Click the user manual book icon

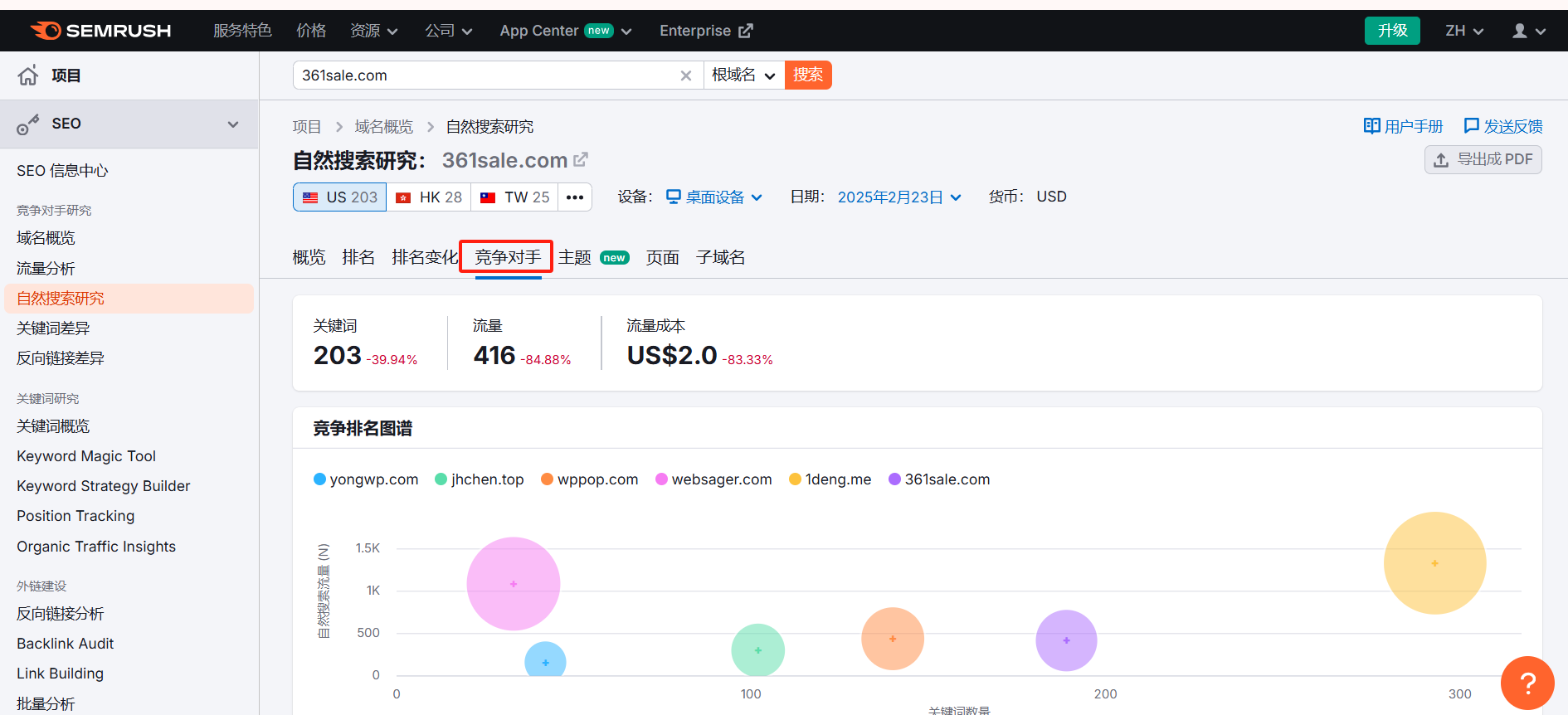(x=1372, y=126)
